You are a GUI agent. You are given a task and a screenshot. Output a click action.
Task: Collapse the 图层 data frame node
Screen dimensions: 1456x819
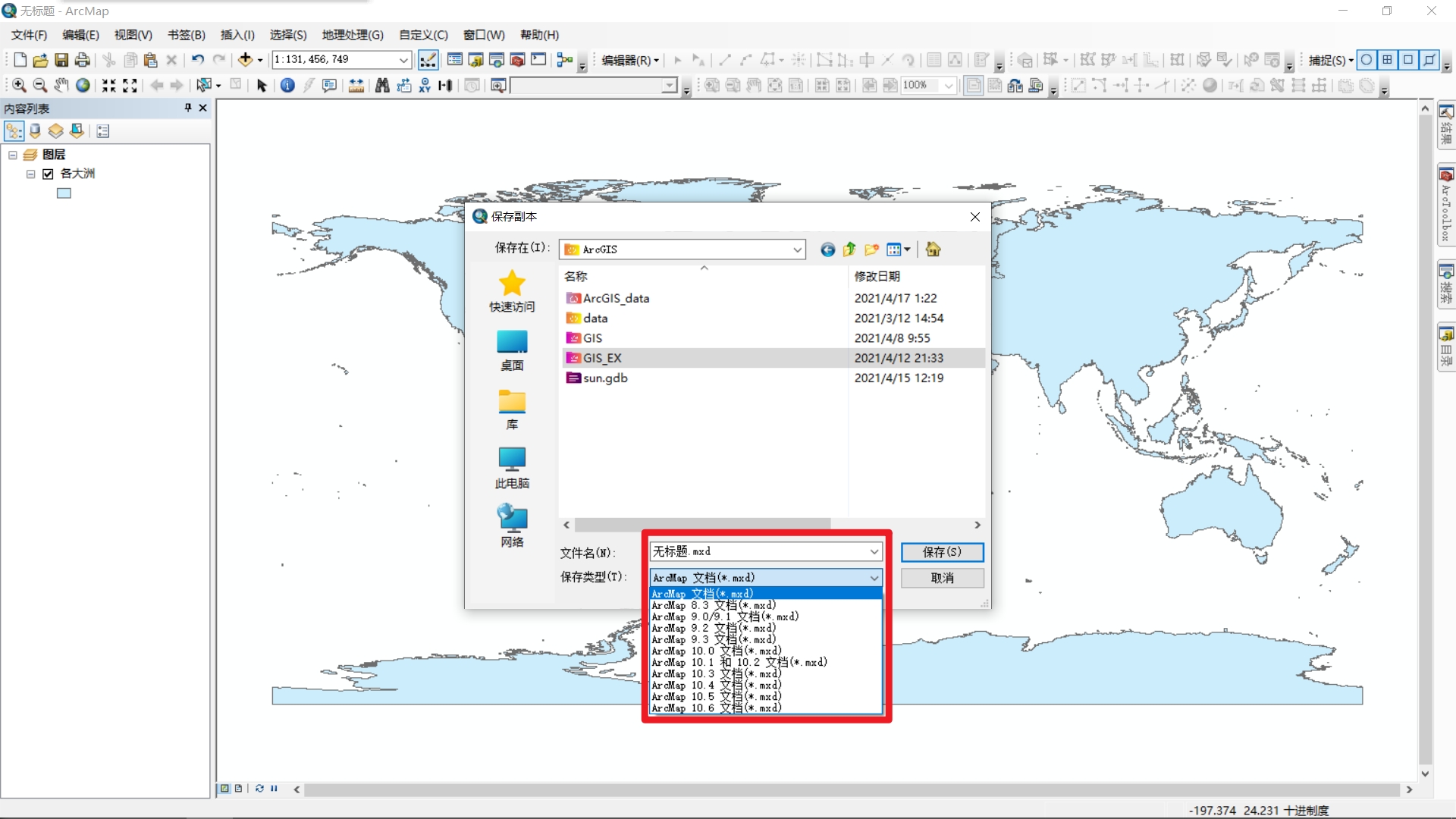pyautogui.click(x=13, y=155)
